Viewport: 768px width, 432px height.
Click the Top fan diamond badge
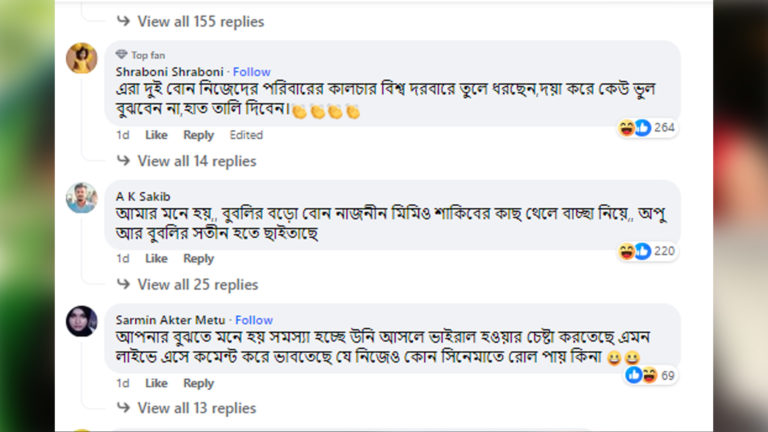point(121,55)
